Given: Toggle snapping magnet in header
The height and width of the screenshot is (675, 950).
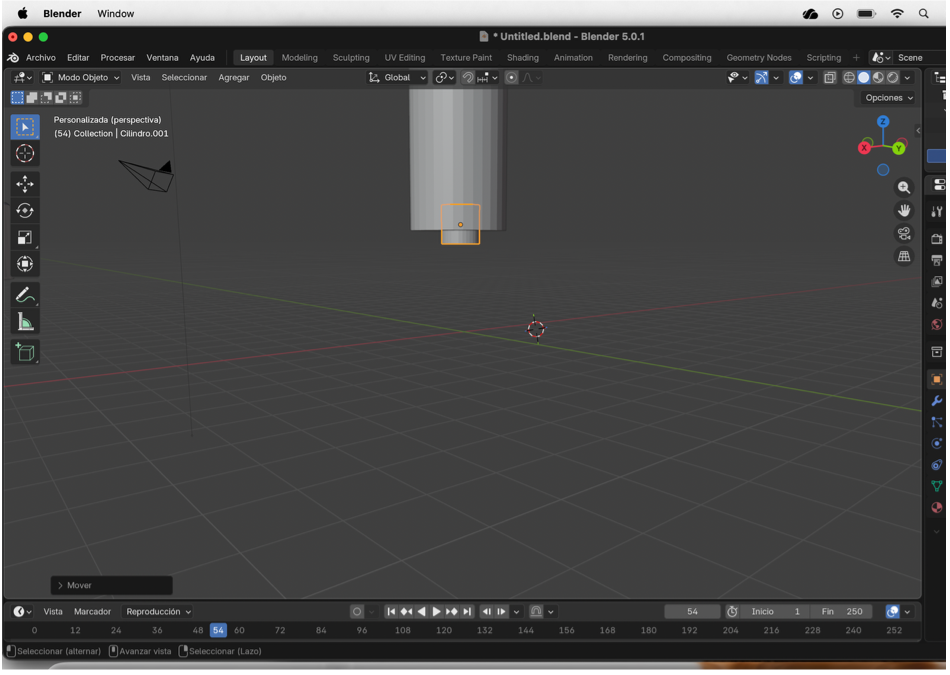Looking at the screenshot, I should [x=468, y=78].
